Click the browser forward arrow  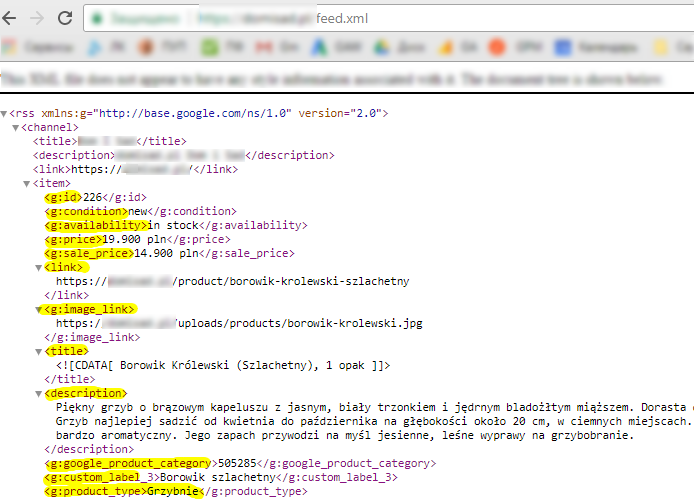tap(37, 18)
